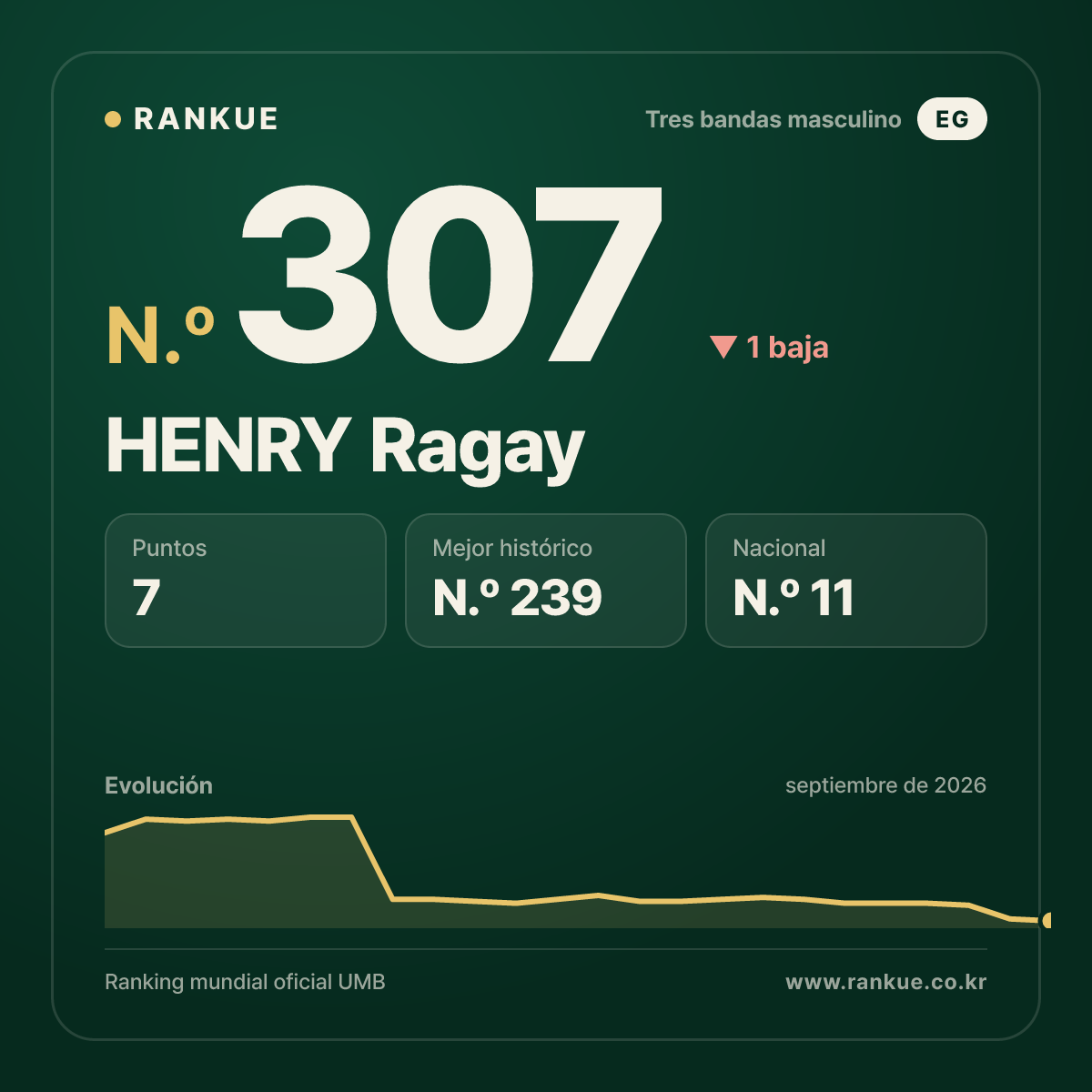1092x1092 pixels.
Task: Click the red down-triangle drop indicator
Action: (723, 347)
